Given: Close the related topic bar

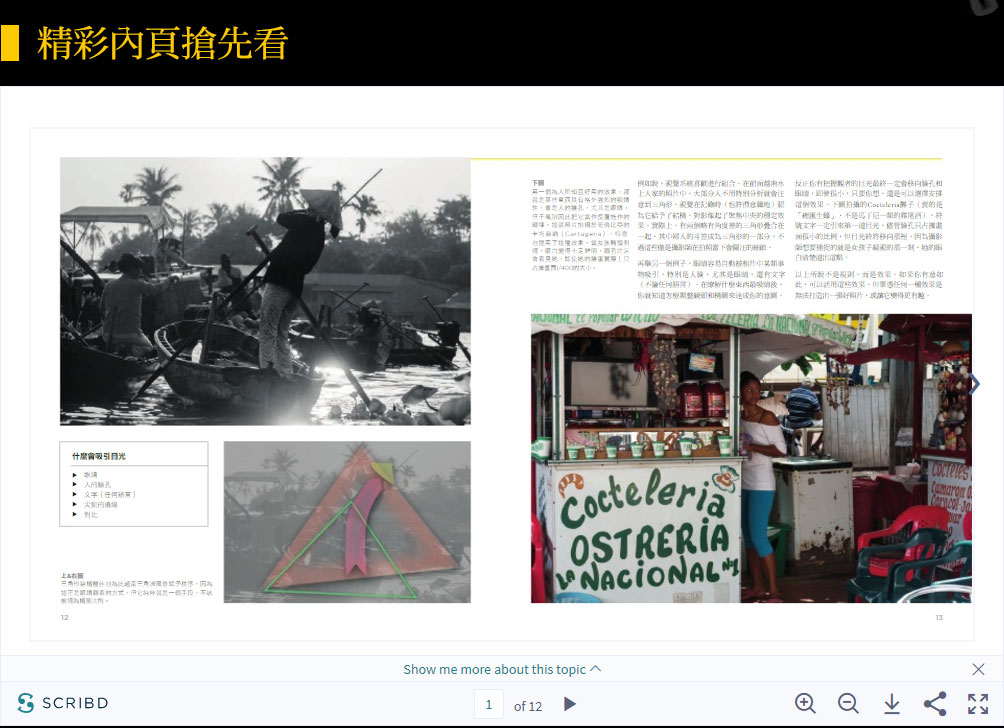Looking at the screenshot, I should (978, 669).
